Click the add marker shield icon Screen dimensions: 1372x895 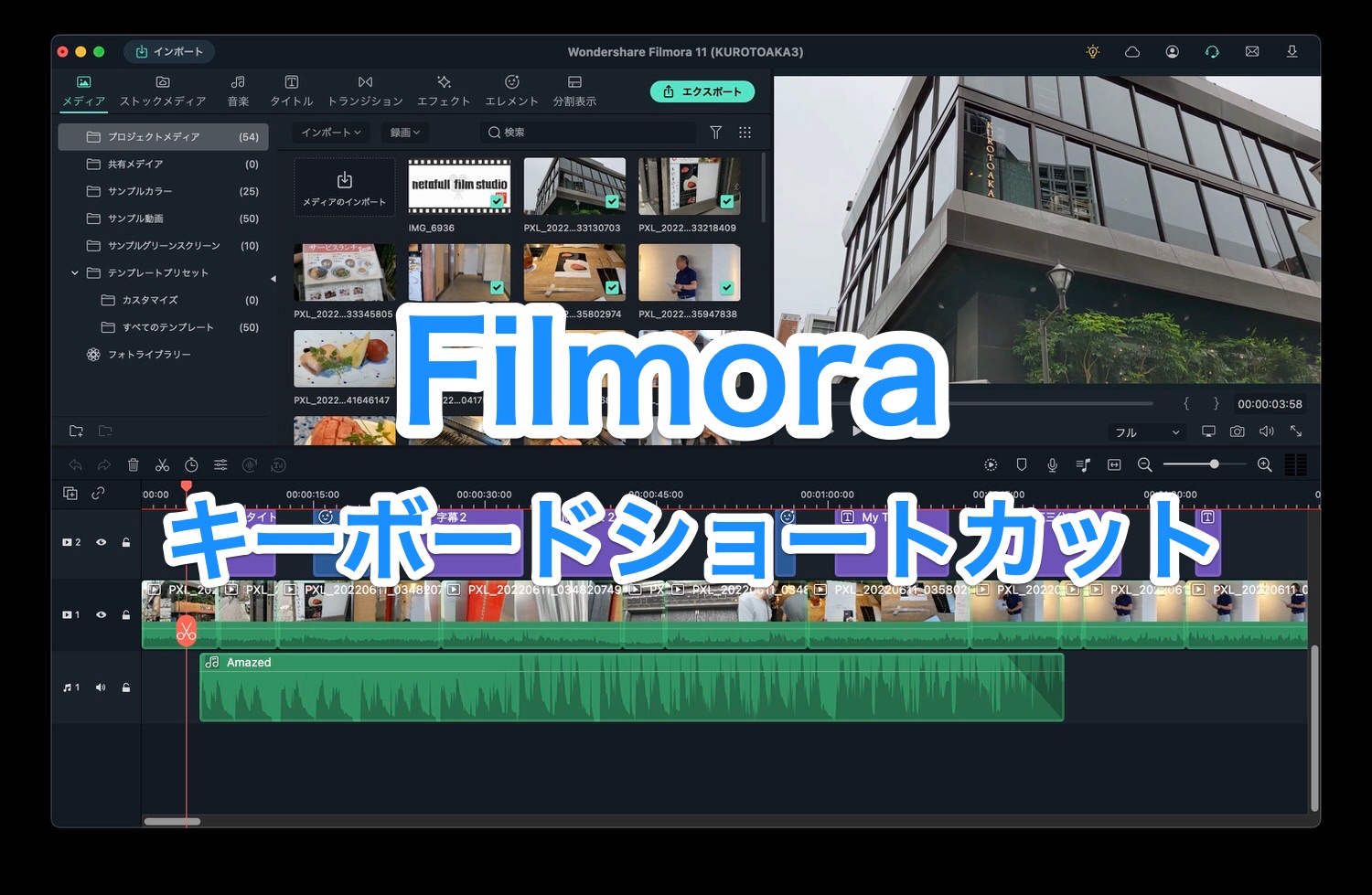tap(1022, 465)
